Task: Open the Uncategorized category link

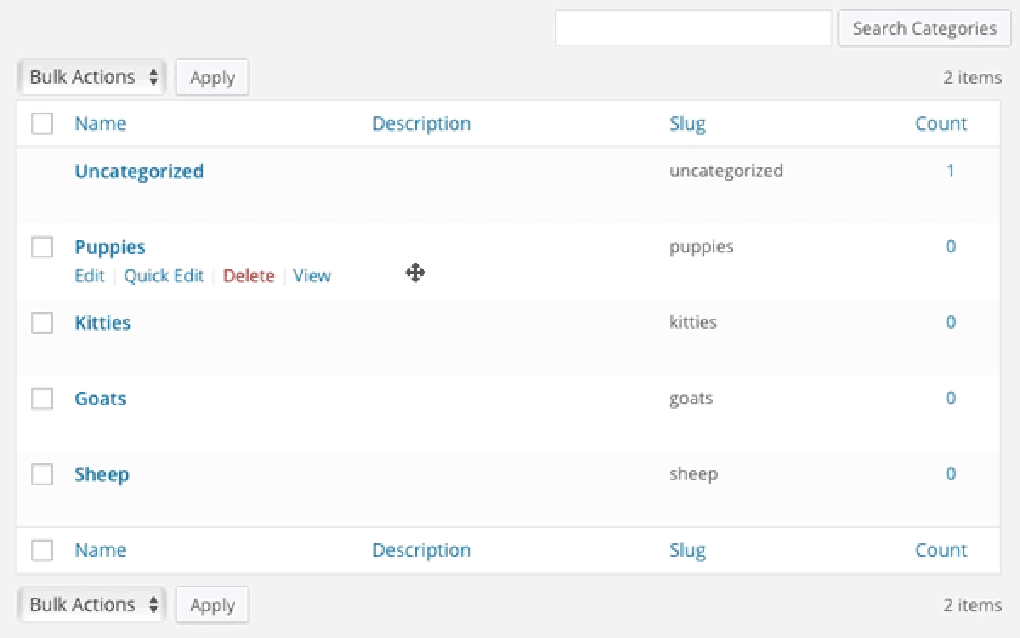Action: coord(139,171)
